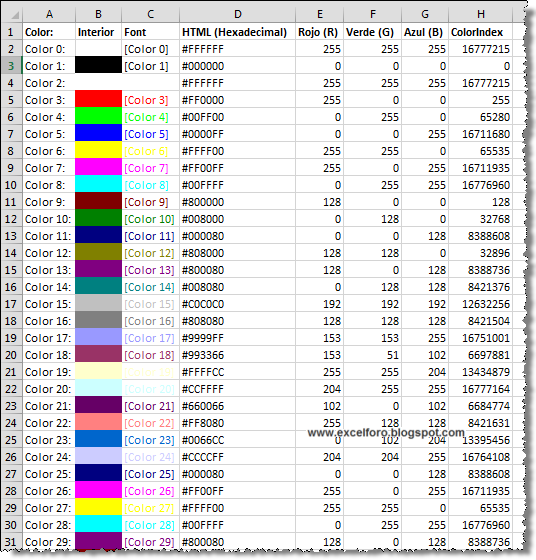Click cell containing '#FFFFCC'
The width and height of the screenshot is (536, 560).
point(237,372)
